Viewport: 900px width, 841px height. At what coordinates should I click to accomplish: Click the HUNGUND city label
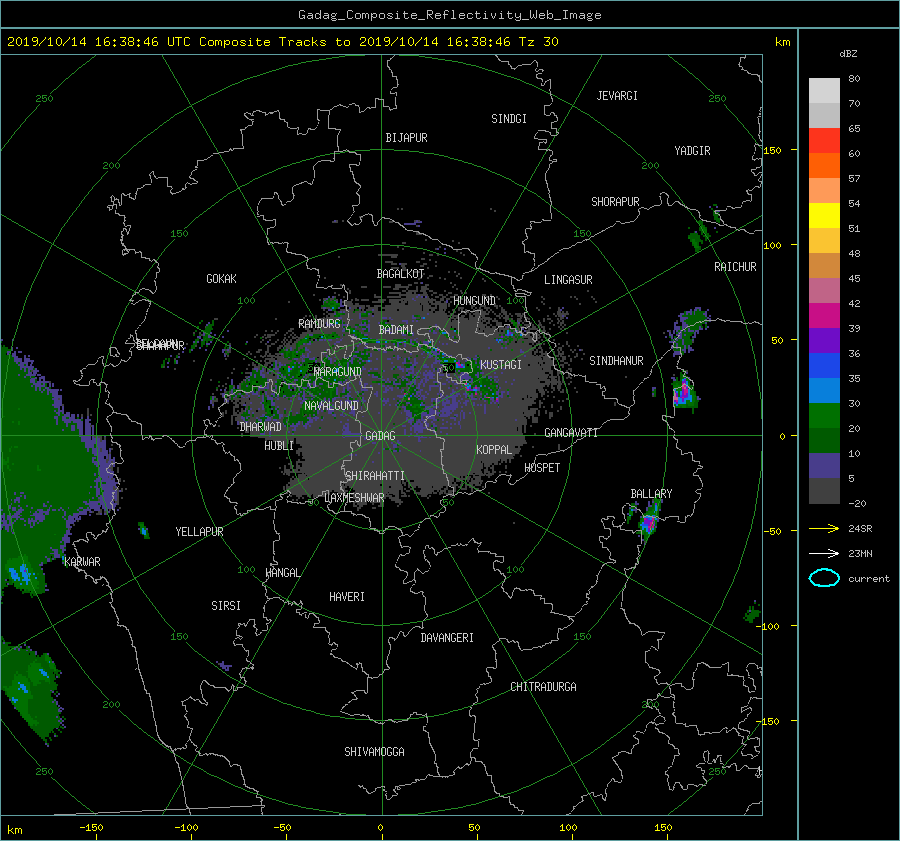point(474,301)
